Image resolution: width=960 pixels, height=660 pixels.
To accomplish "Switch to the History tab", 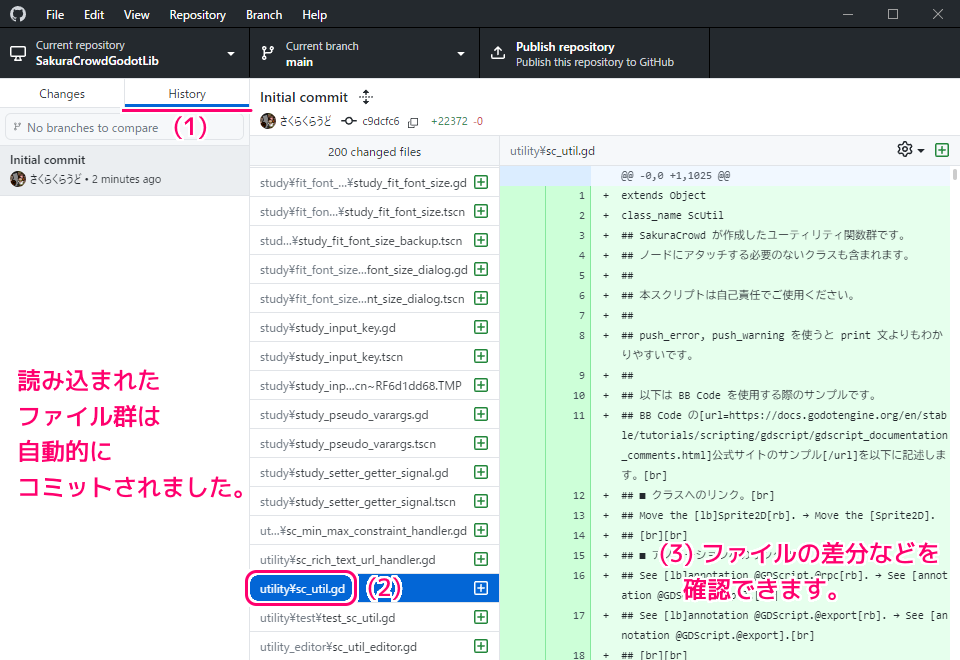I will 187,94.
